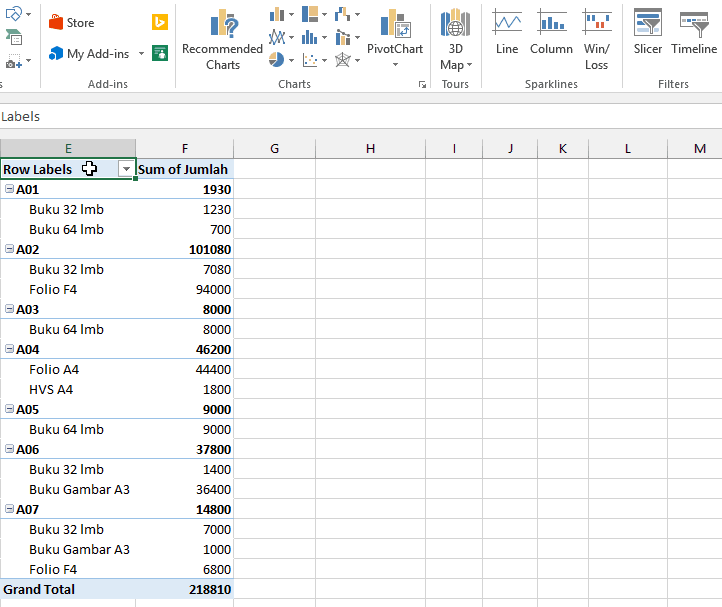Select the Sum of Jumlah header cell
722x607 pixels.
click(x=185, y=169)
